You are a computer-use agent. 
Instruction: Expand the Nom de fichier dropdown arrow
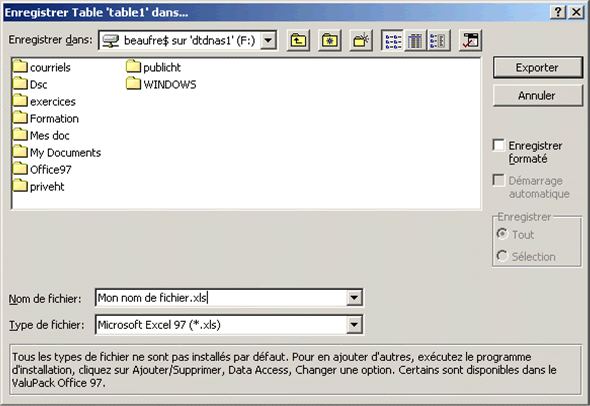coord(354,298)
